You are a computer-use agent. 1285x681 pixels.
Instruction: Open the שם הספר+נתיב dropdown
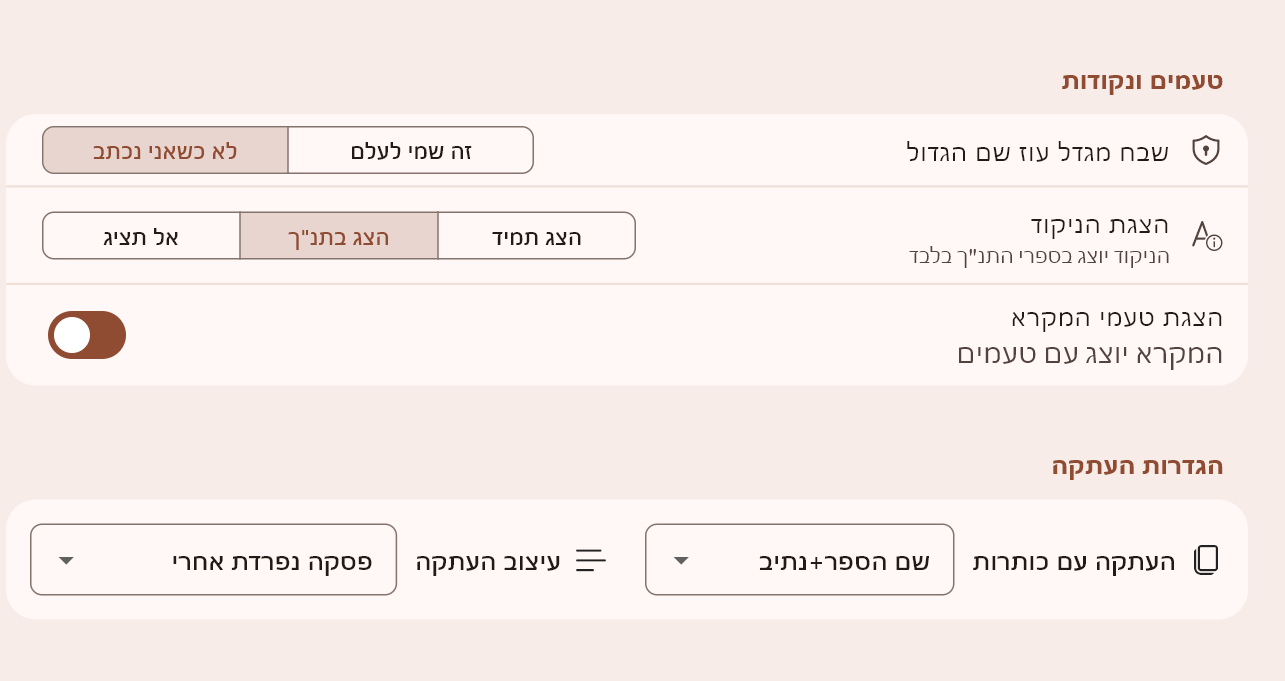799,560
